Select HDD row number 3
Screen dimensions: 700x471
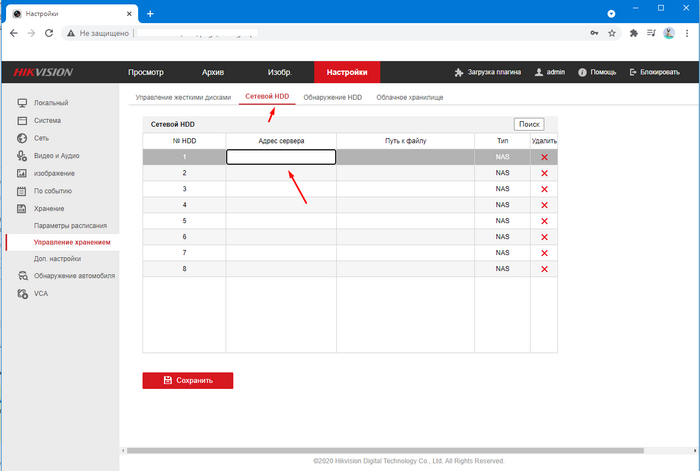tap(184, 189)
